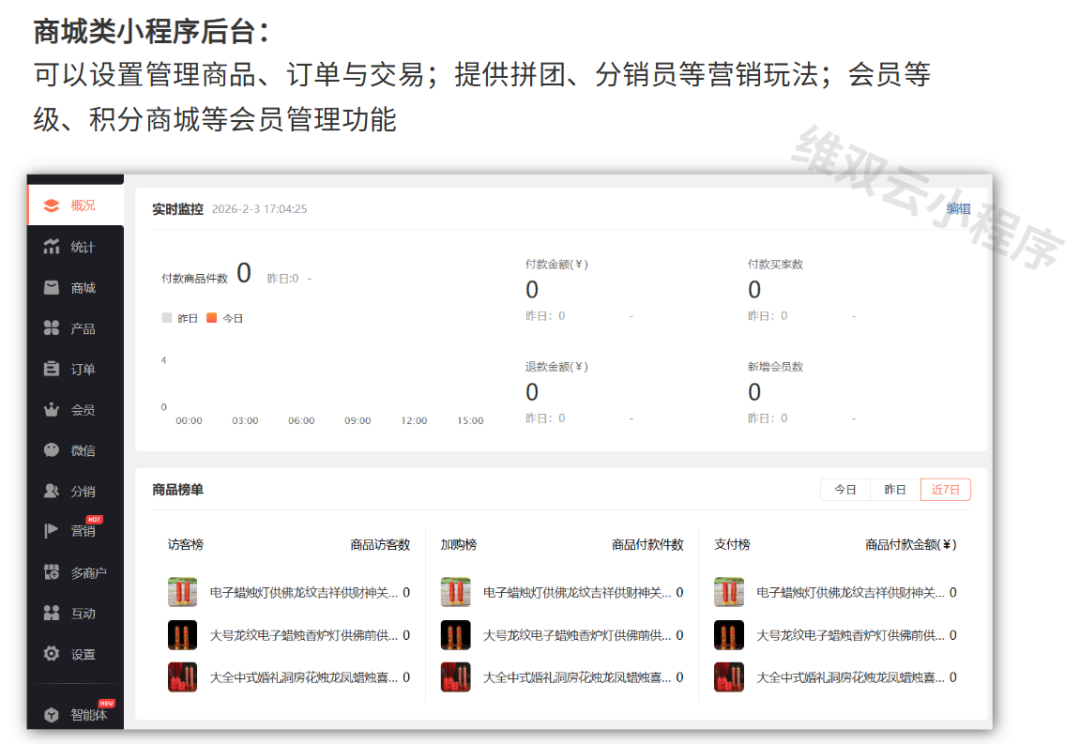Click 大号龙纹 thumbnail in 支付榜
This screenshot has height=744, width=1080.
click(x=729, y=634)
